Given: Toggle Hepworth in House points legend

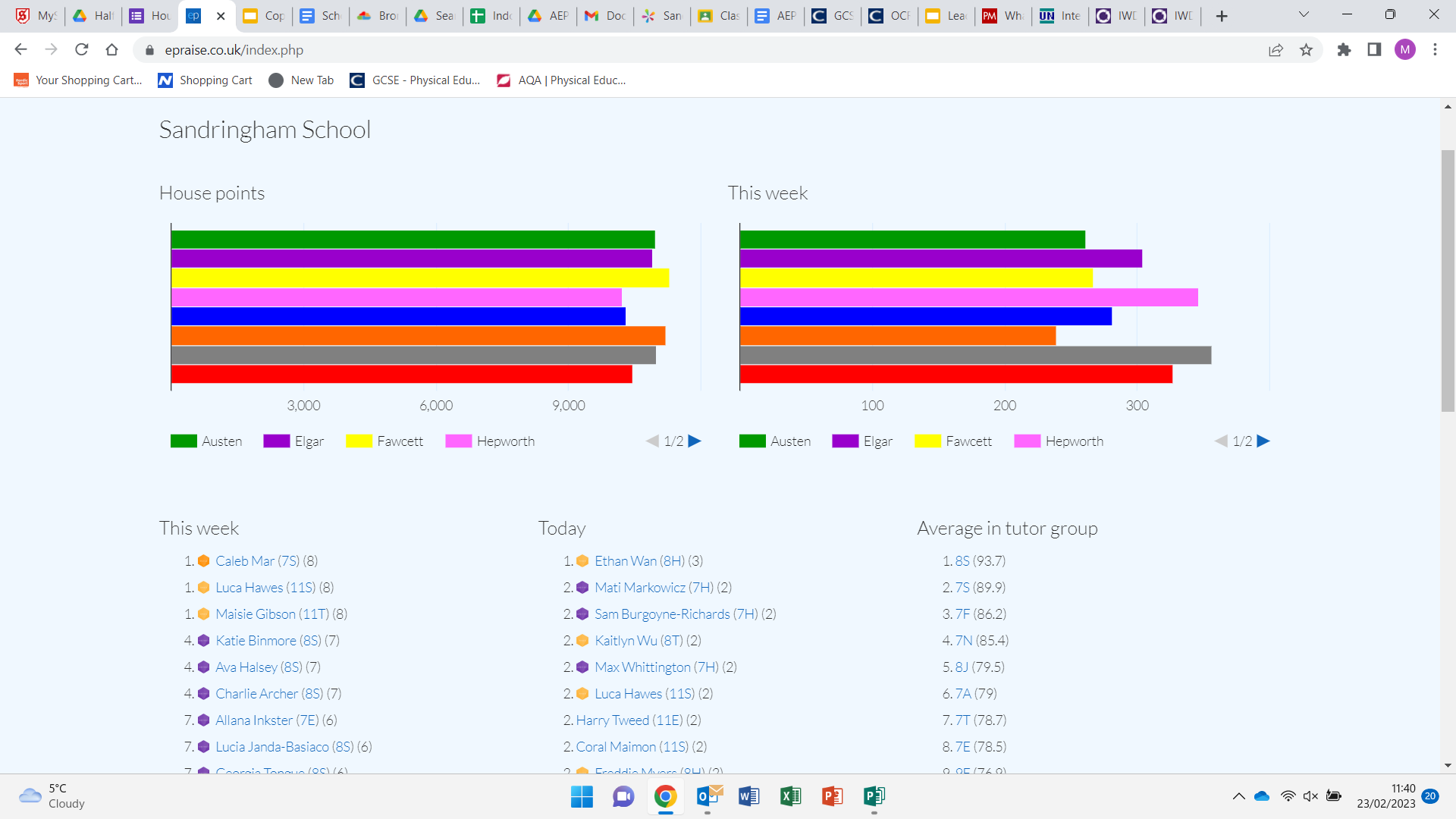Looking at the screenshot, I should 490,441.
